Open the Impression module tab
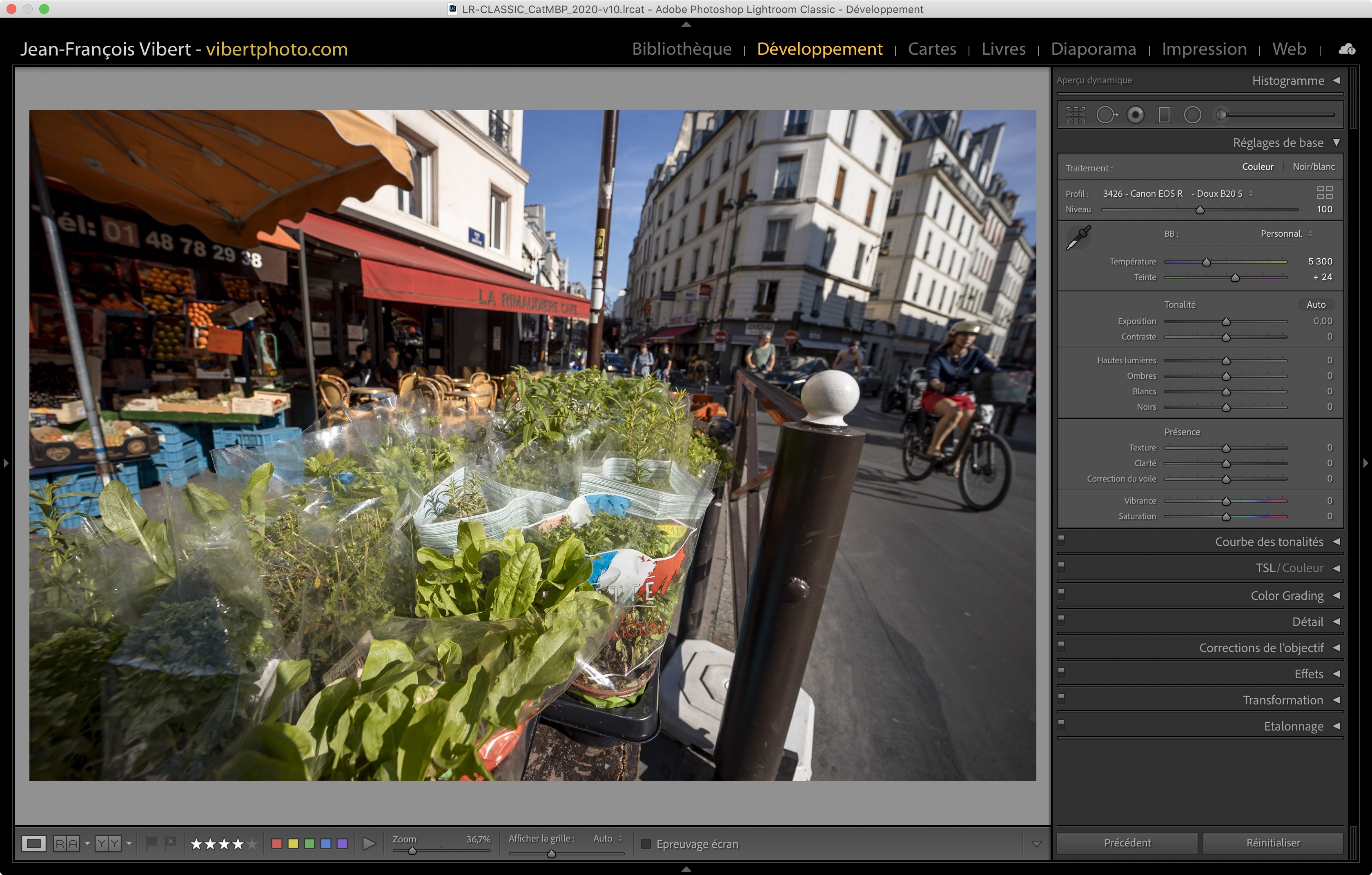1372x875 pixels. pyautogui.click(x=1204, y=49)
